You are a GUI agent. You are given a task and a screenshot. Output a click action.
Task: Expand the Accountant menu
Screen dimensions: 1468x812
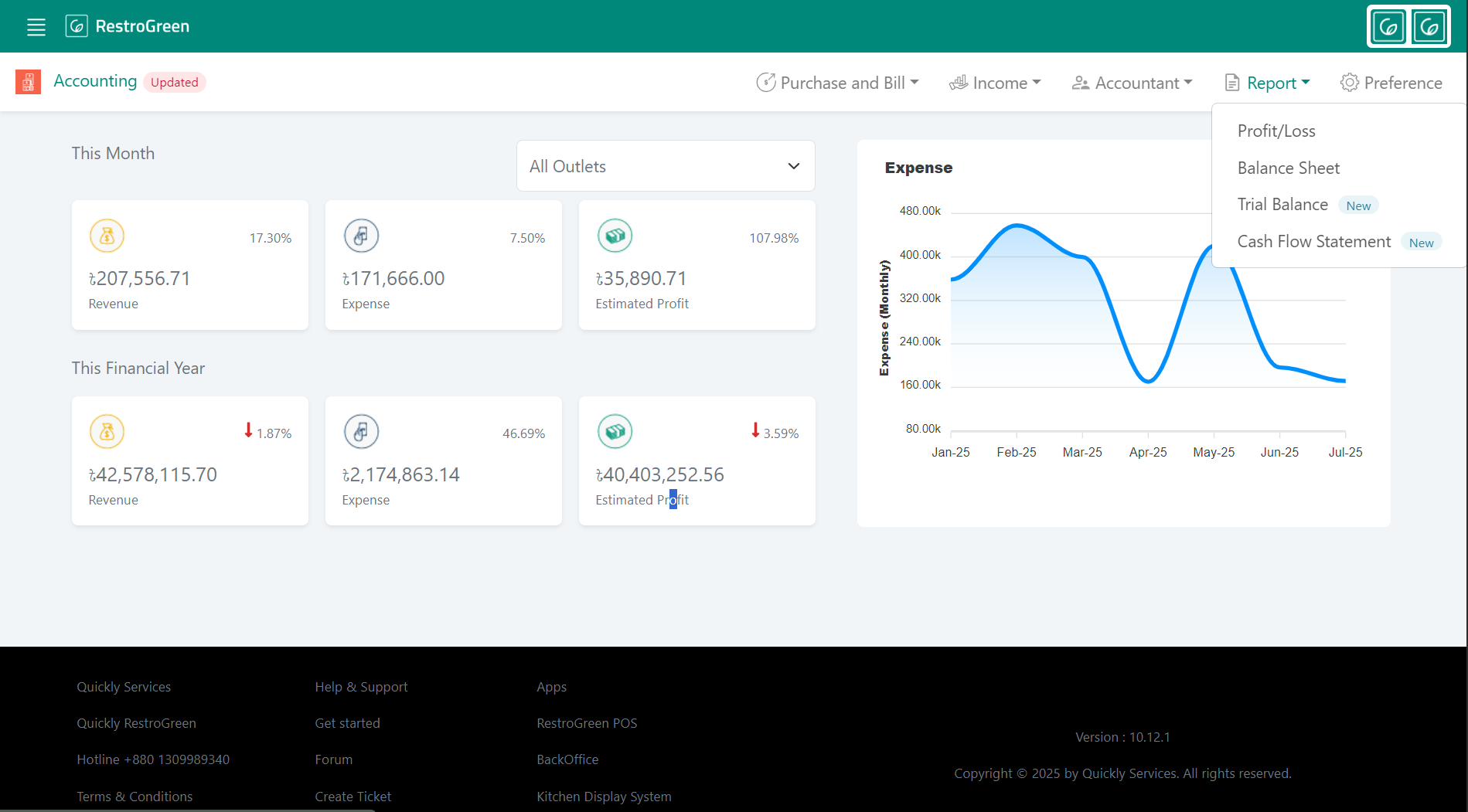tap(1133, 83)
